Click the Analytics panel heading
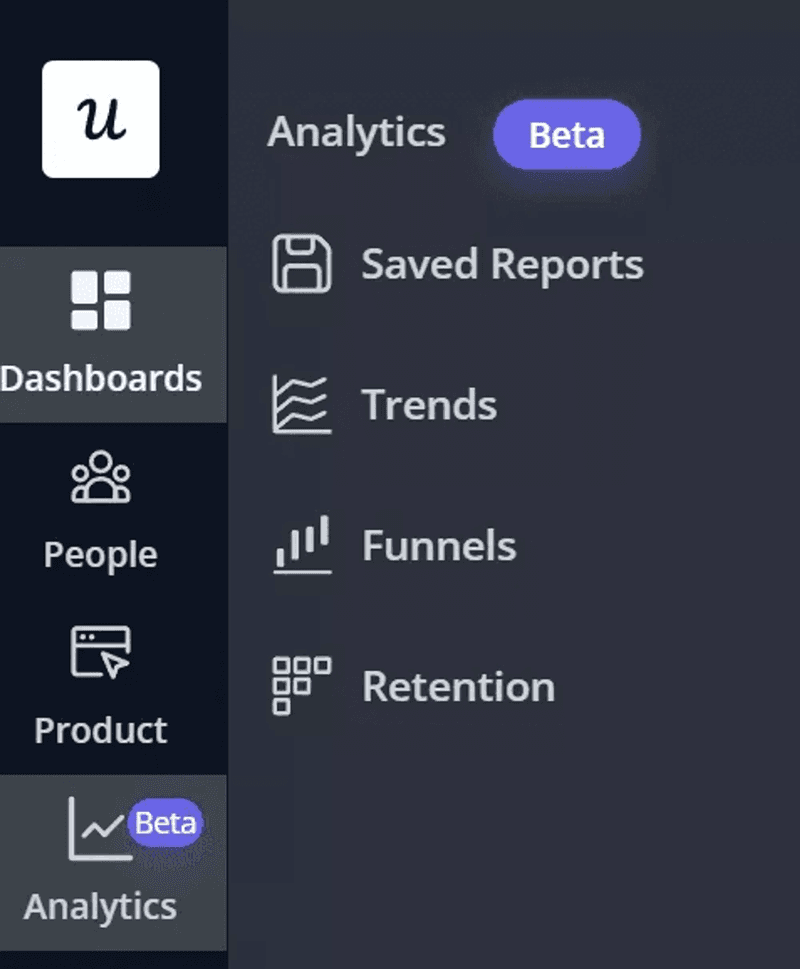The width and height of the screenshot is (800, 969). pos(356,133)
